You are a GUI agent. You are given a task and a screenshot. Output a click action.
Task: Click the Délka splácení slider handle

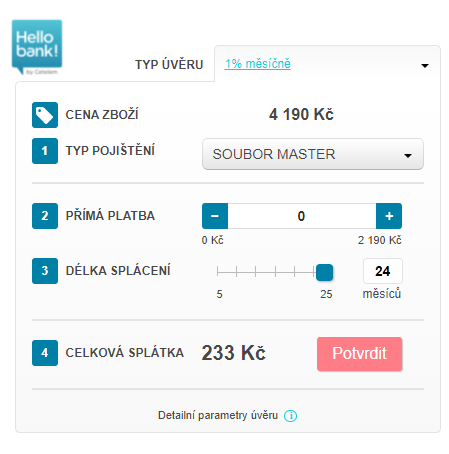coord(324,273)
